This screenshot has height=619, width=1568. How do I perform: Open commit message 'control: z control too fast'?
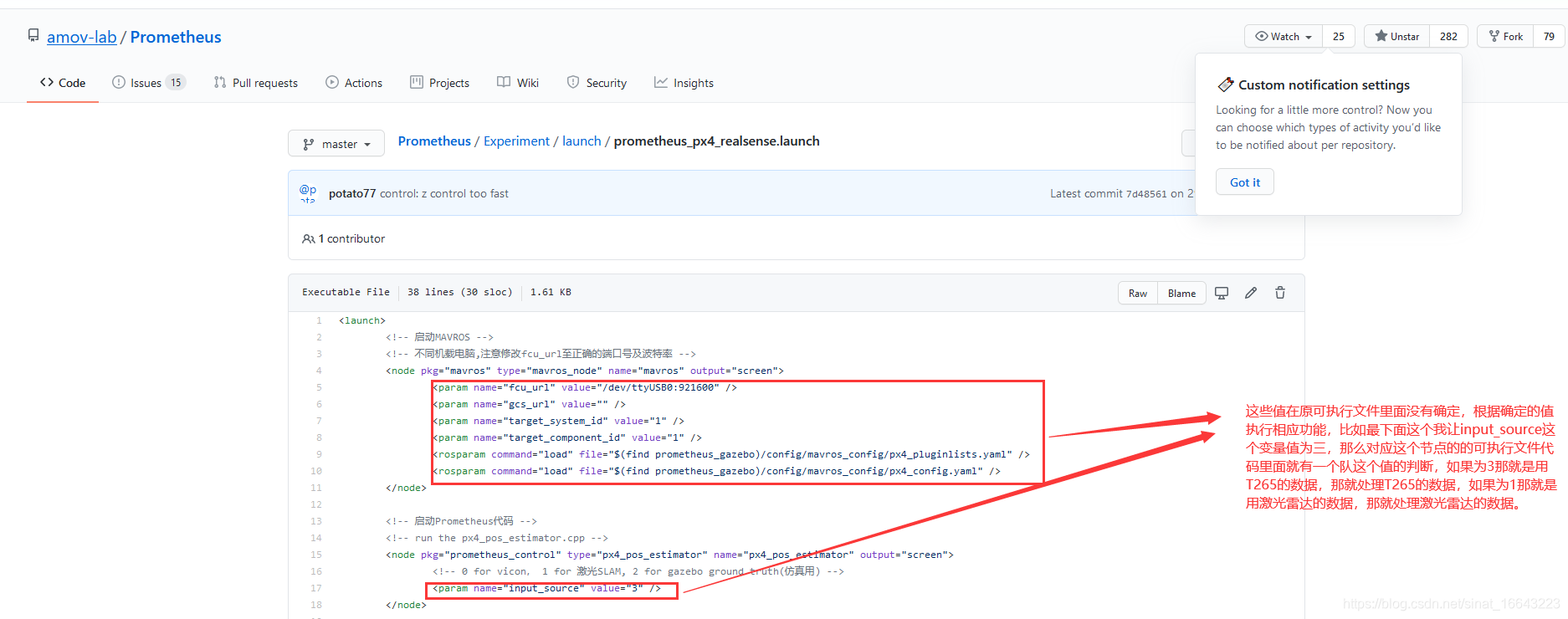point(444,193)
